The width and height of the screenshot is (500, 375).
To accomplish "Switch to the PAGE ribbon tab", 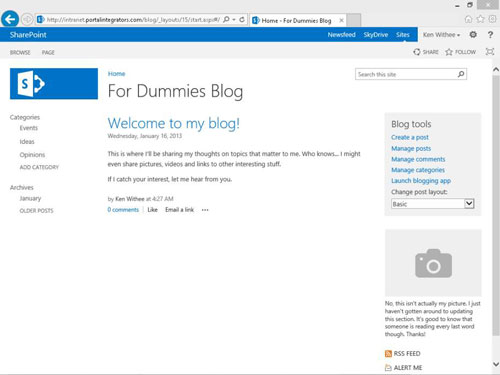I will 48,52.
